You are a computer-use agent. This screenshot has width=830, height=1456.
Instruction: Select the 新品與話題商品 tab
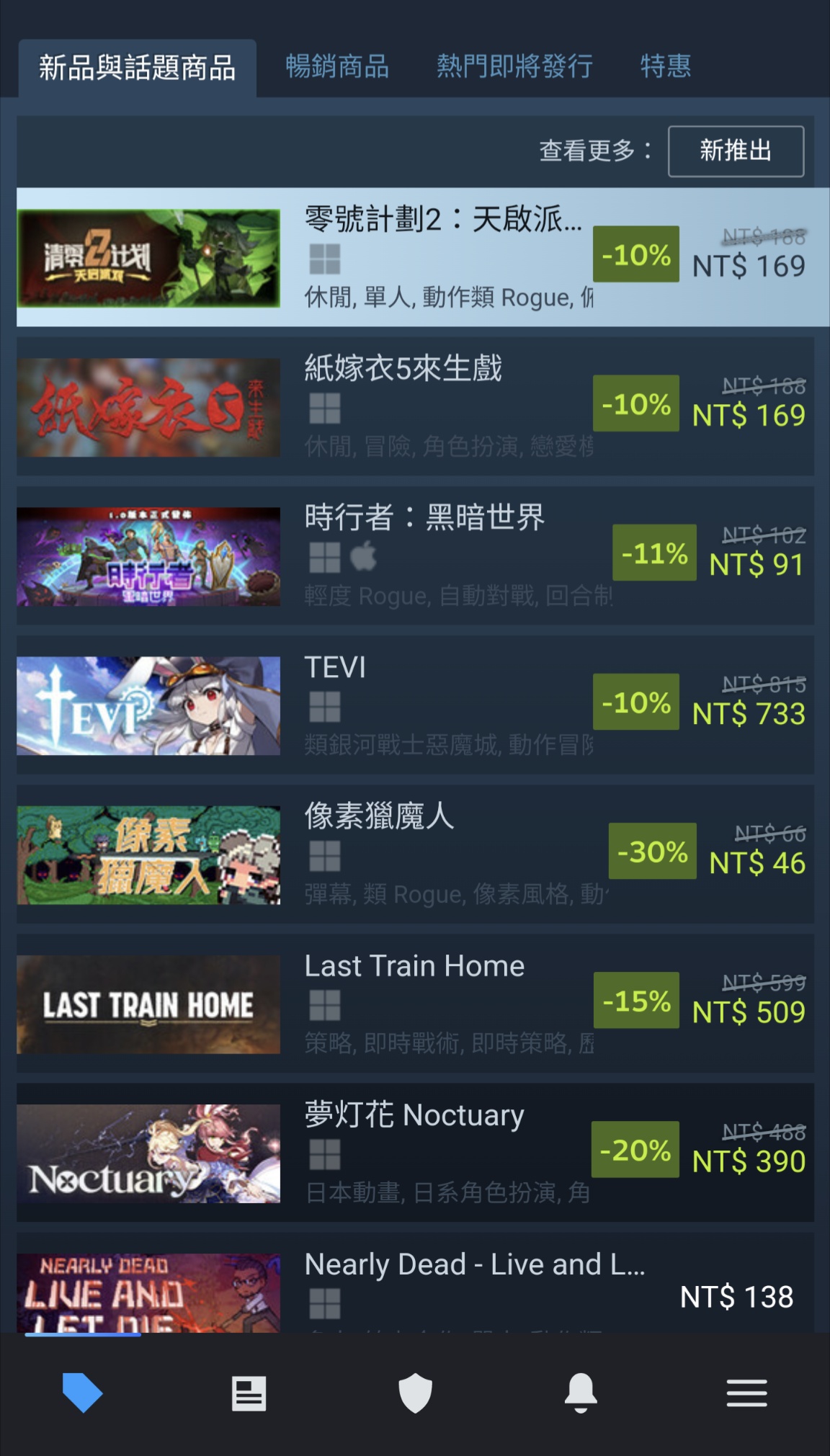137,68
